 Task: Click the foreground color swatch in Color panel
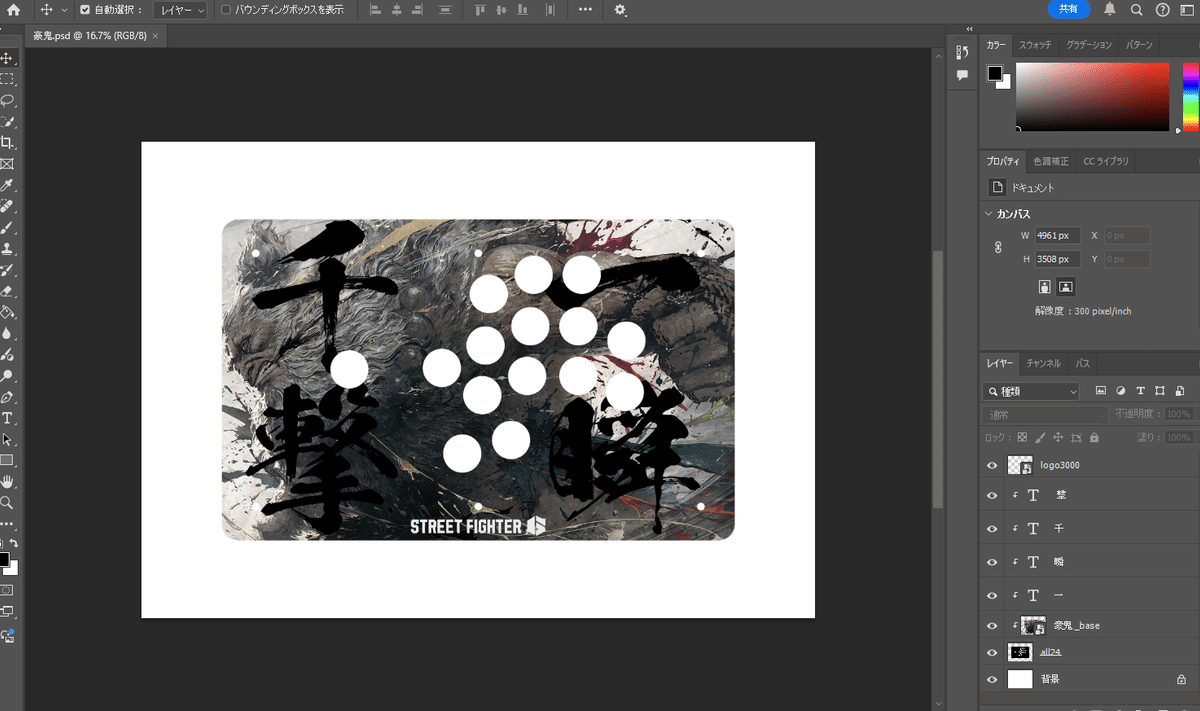coord(995,74)
